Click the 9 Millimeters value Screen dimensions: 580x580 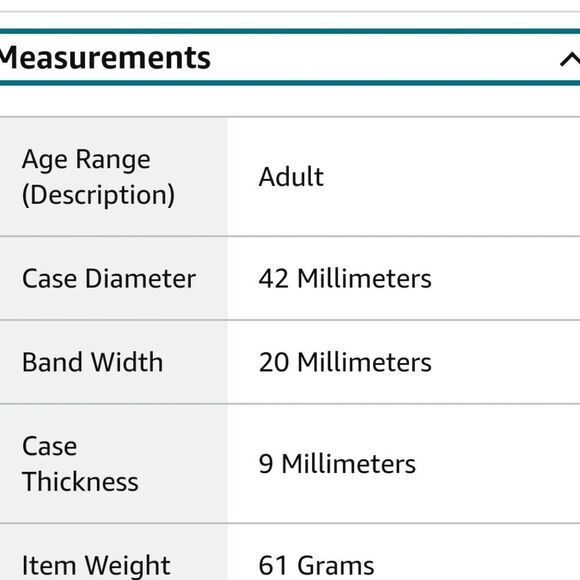click(x=337, y=464)
